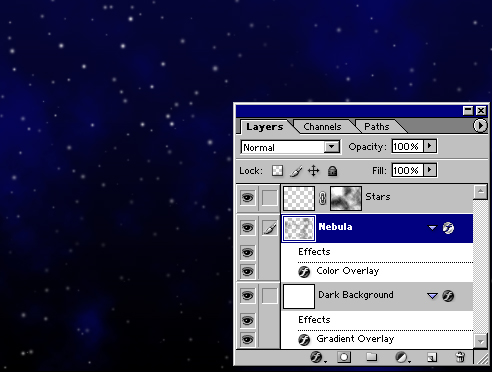Viewport: 492px width, 372px height.
Task: Create a new layer set with the folder icon
Action: 371,357
